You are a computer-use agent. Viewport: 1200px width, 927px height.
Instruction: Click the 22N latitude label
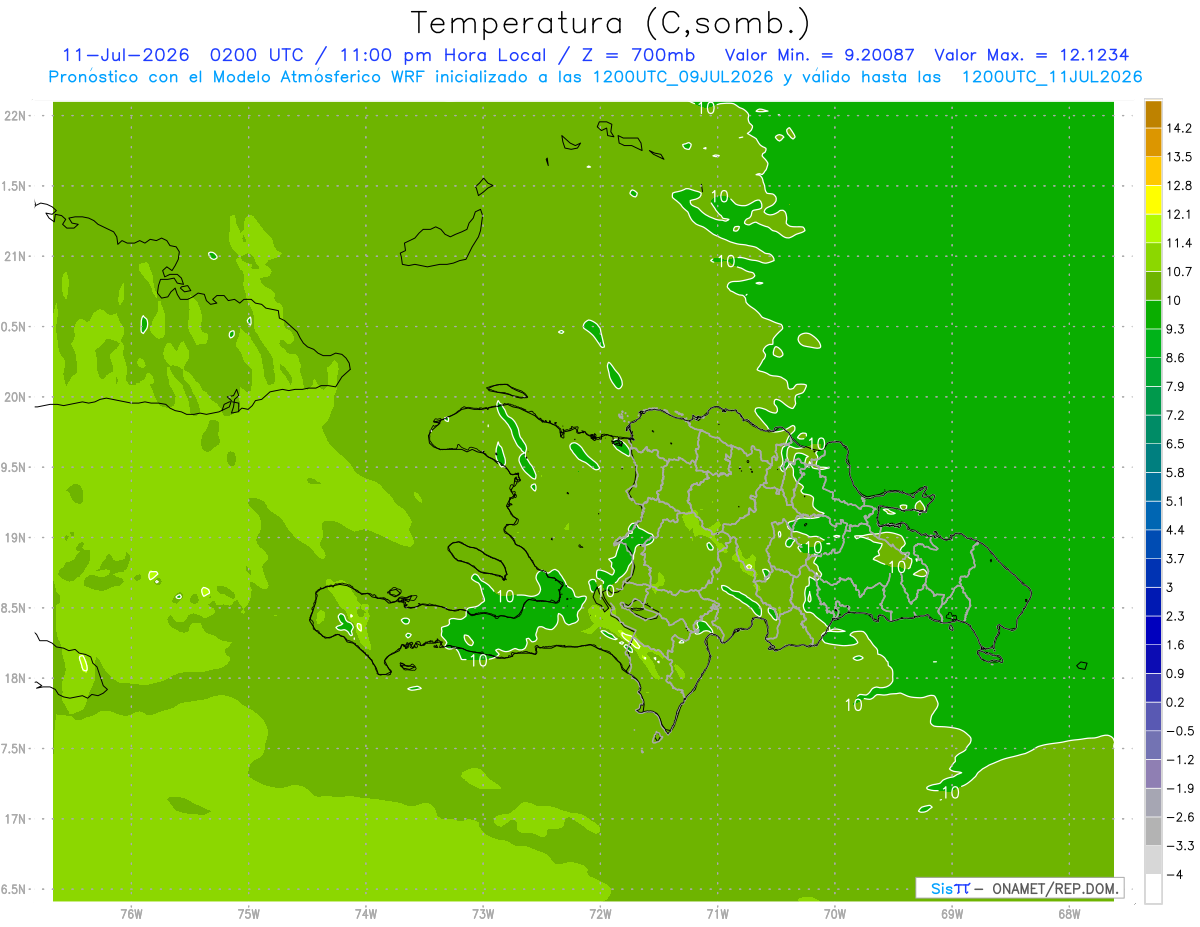(16, 115)
